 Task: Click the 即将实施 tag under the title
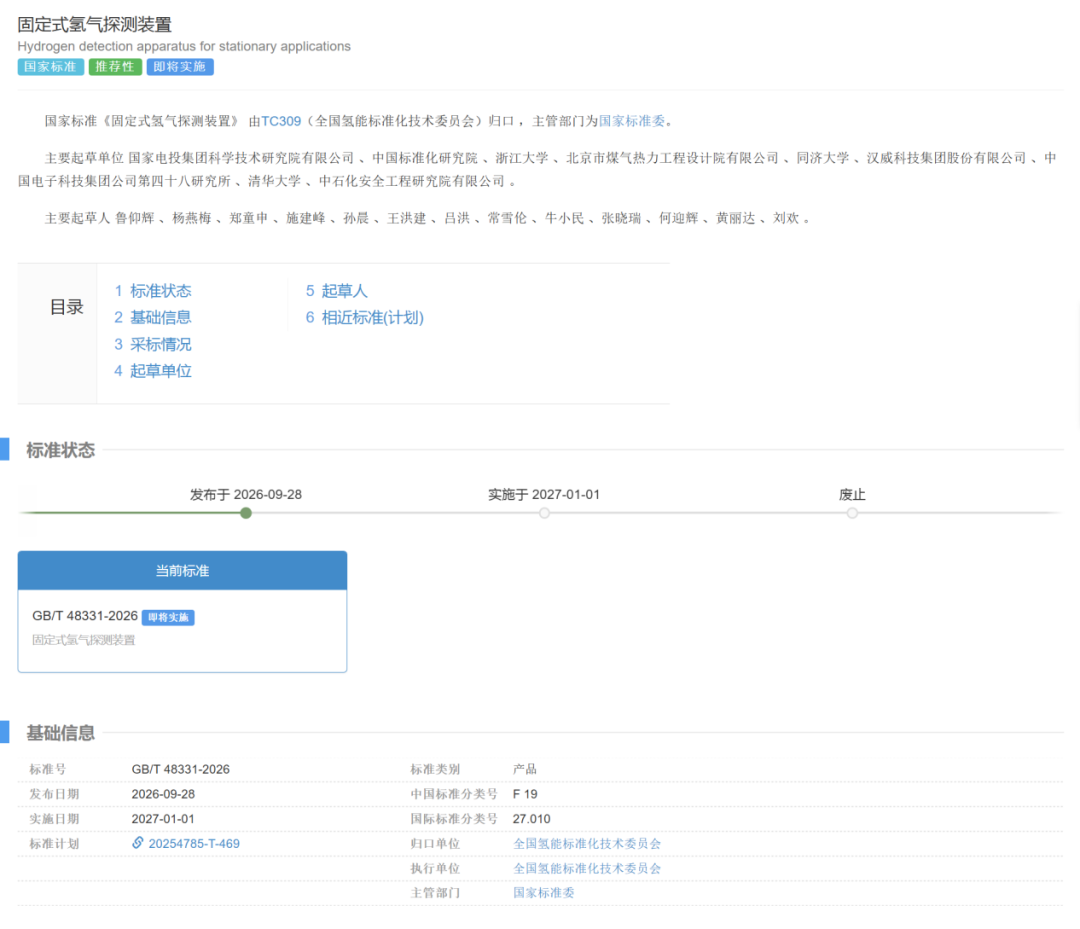point(180,67)
